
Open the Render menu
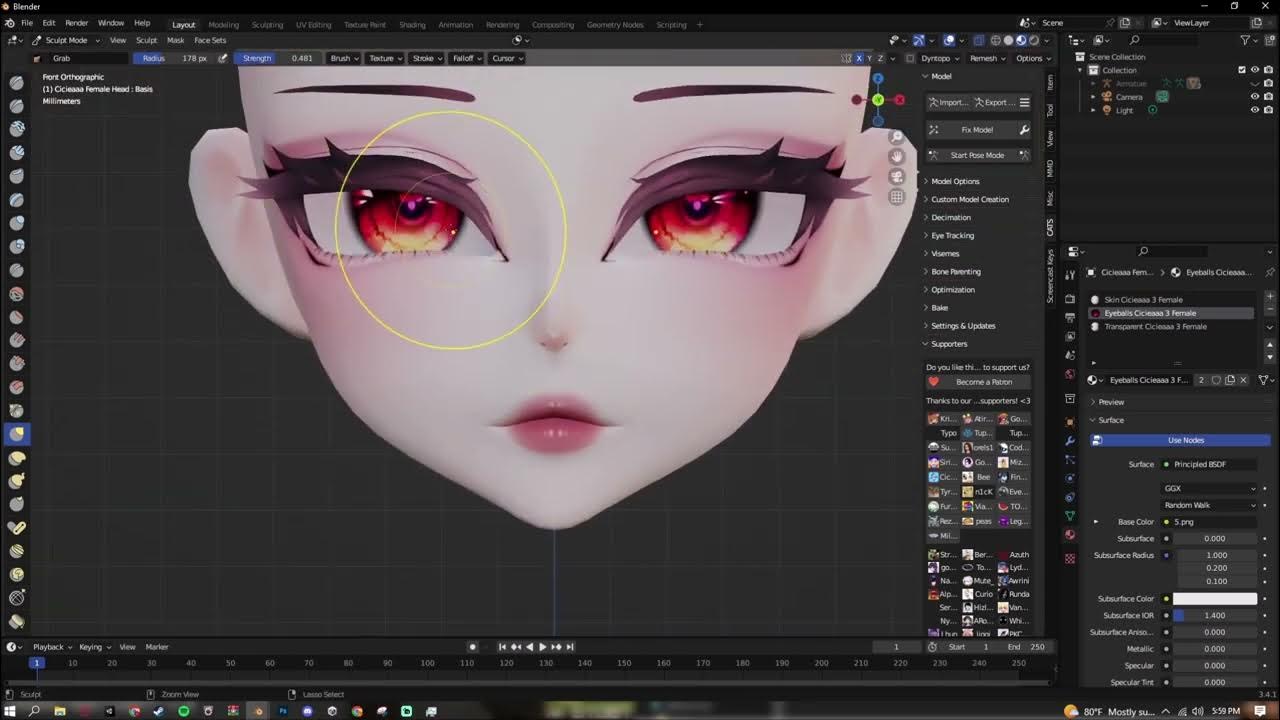[76, 23]
